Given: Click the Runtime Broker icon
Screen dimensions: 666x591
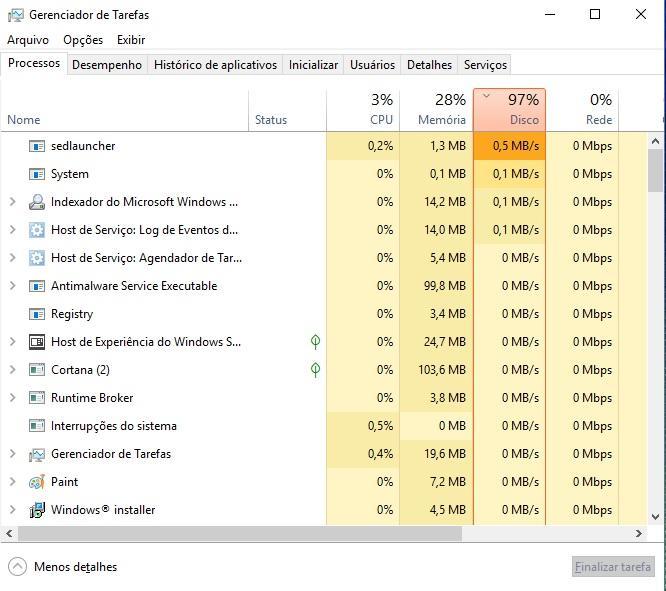Looking at the screenshot, I should (x=37, y=398).
